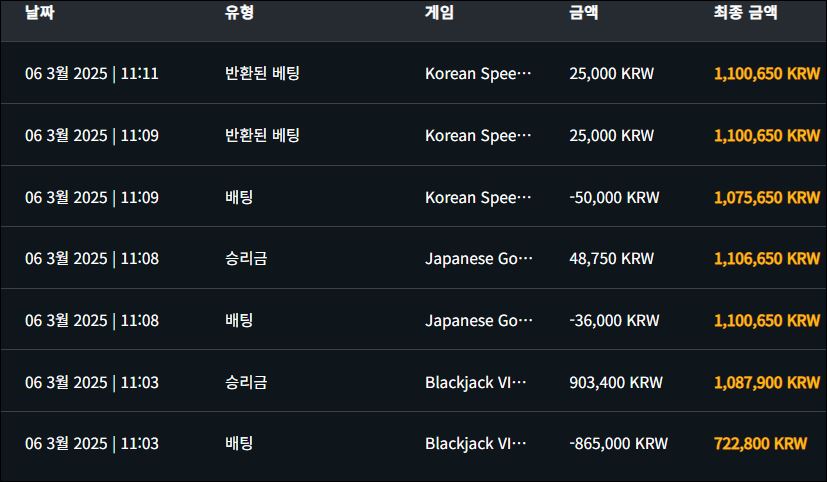Image resolution: width=827 pixels, height=482 pixels.
Task: Click the -865,000 KRW bet amount
Action: pos(618,443)
